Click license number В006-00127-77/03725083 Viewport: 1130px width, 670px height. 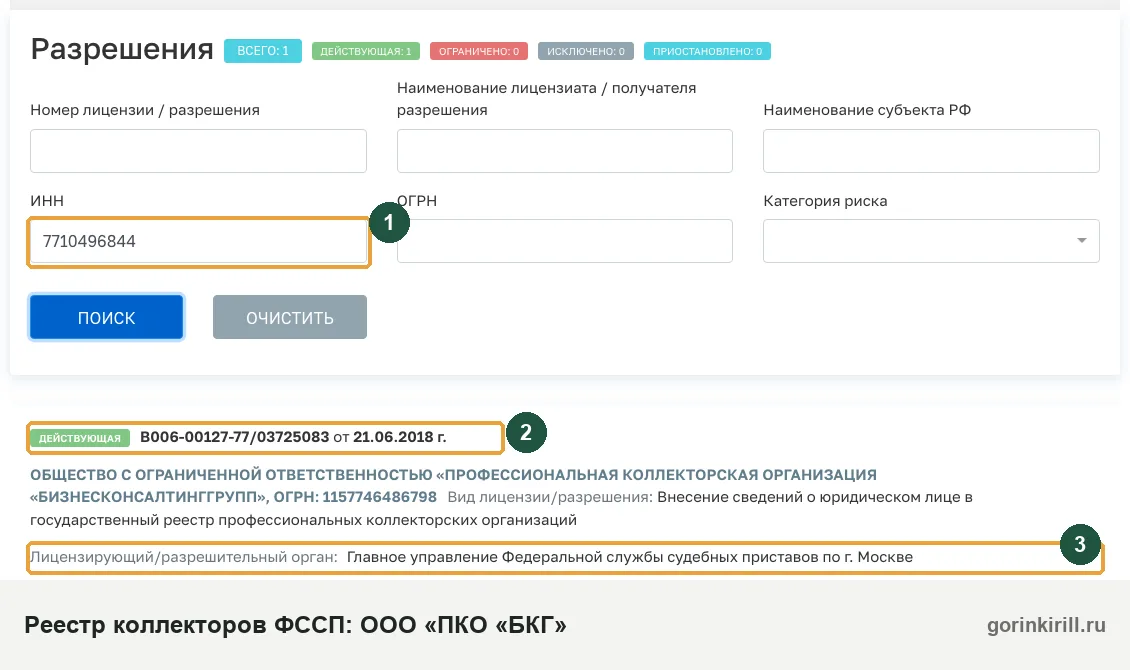pos(234,437)
